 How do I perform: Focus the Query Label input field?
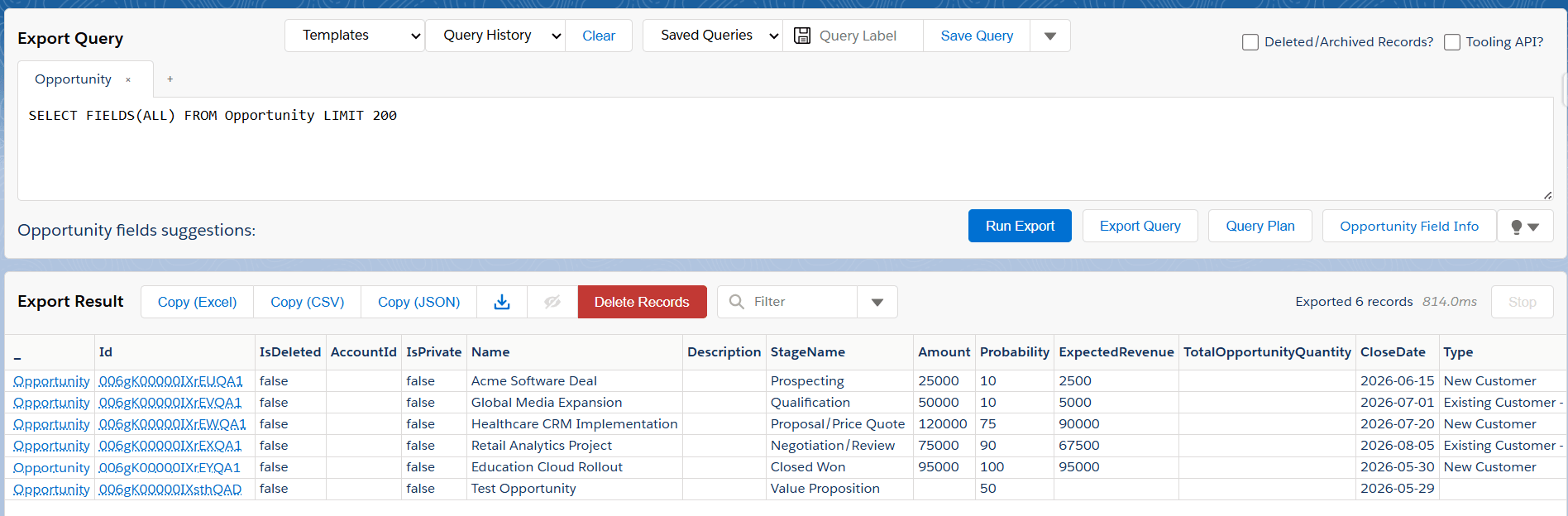coord(867,36)
